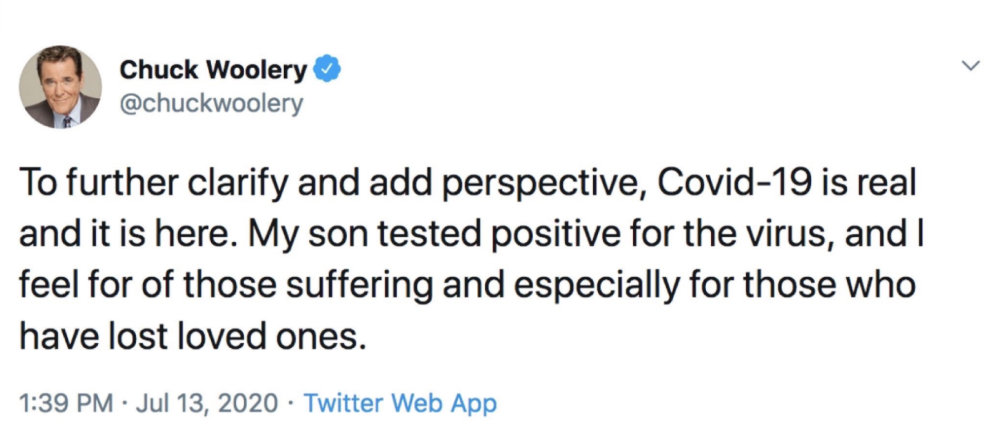Viewport: 1000px width, 441px height.
Task: Click the "Chuck Woolery" display name
Action: [214, 69]
